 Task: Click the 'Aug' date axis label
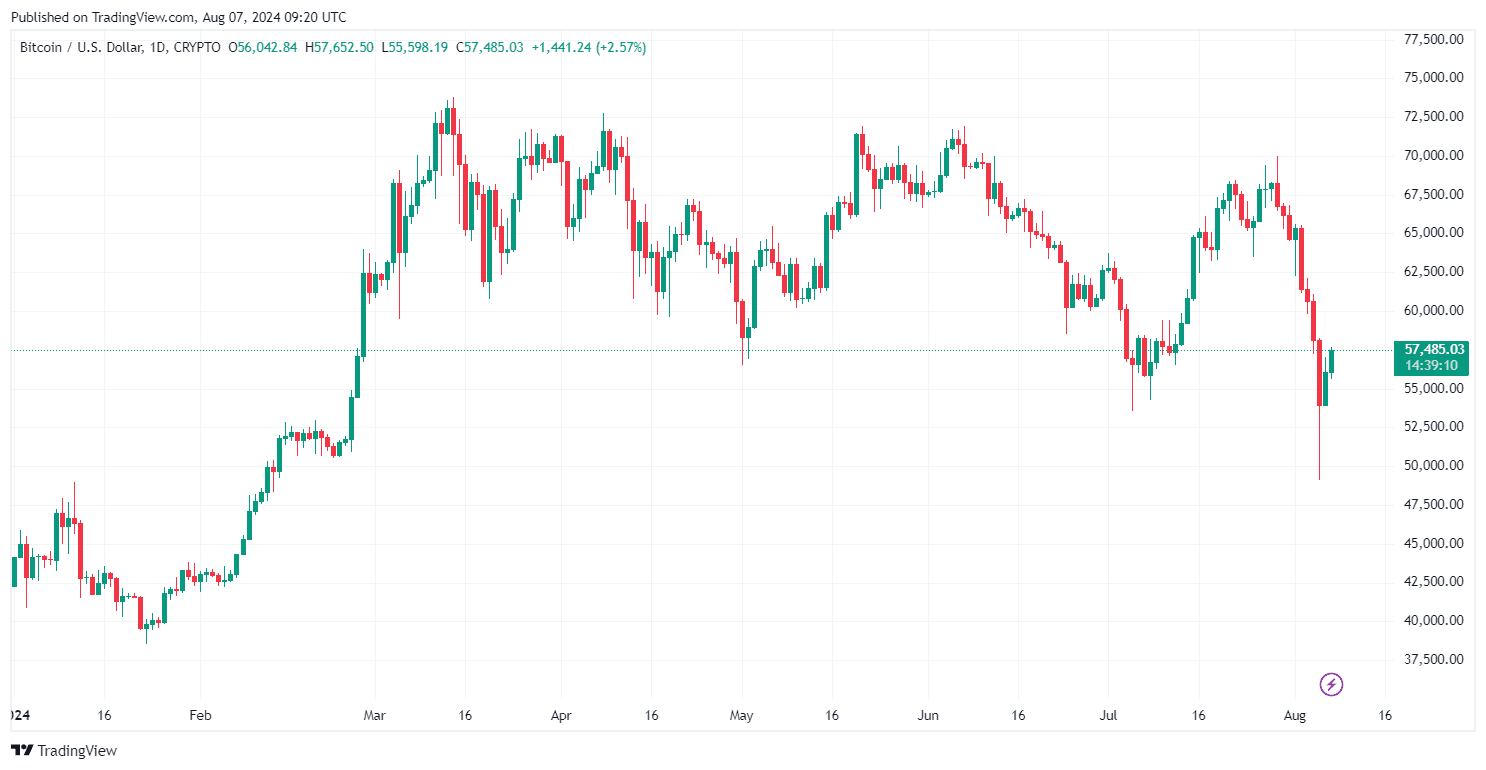[1294, 716]
